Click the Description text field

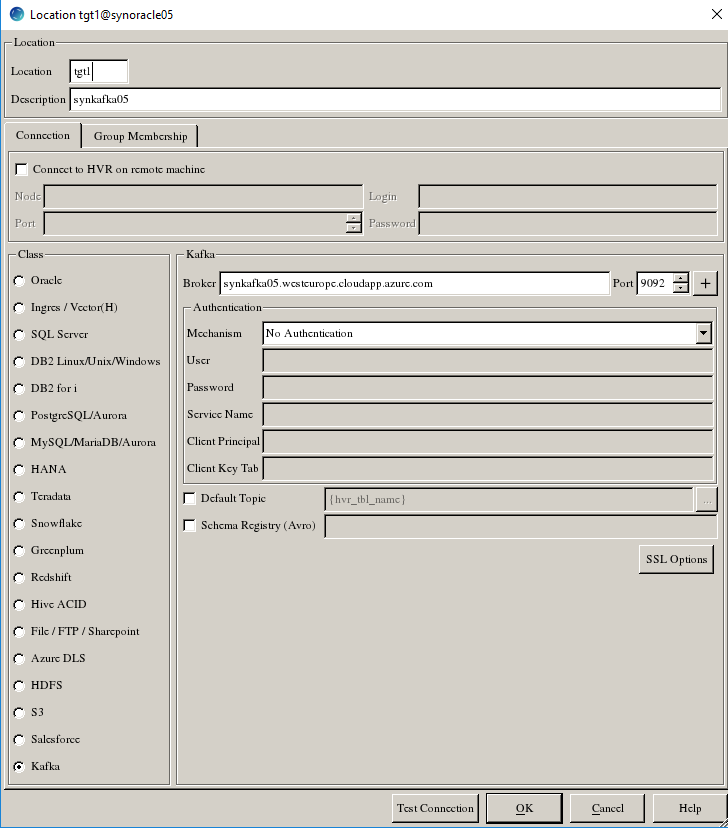click(395, 99)
